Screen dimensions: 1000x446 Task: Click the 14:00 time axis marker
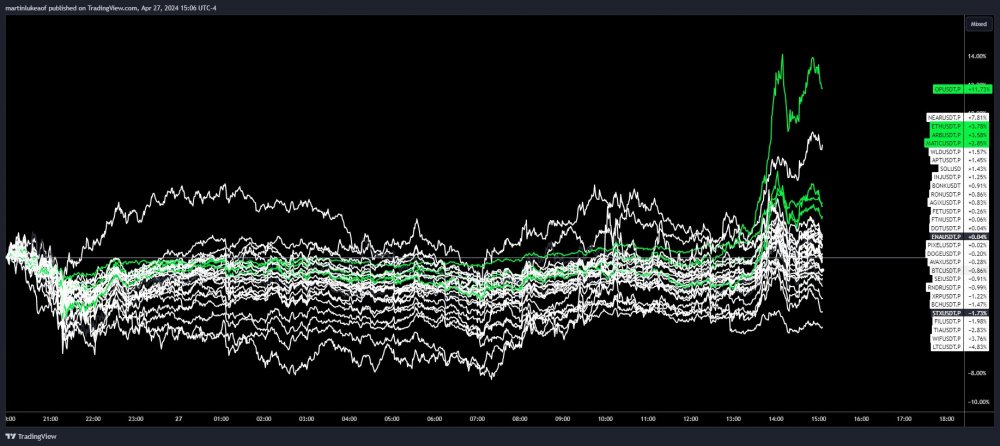(776, 419)
